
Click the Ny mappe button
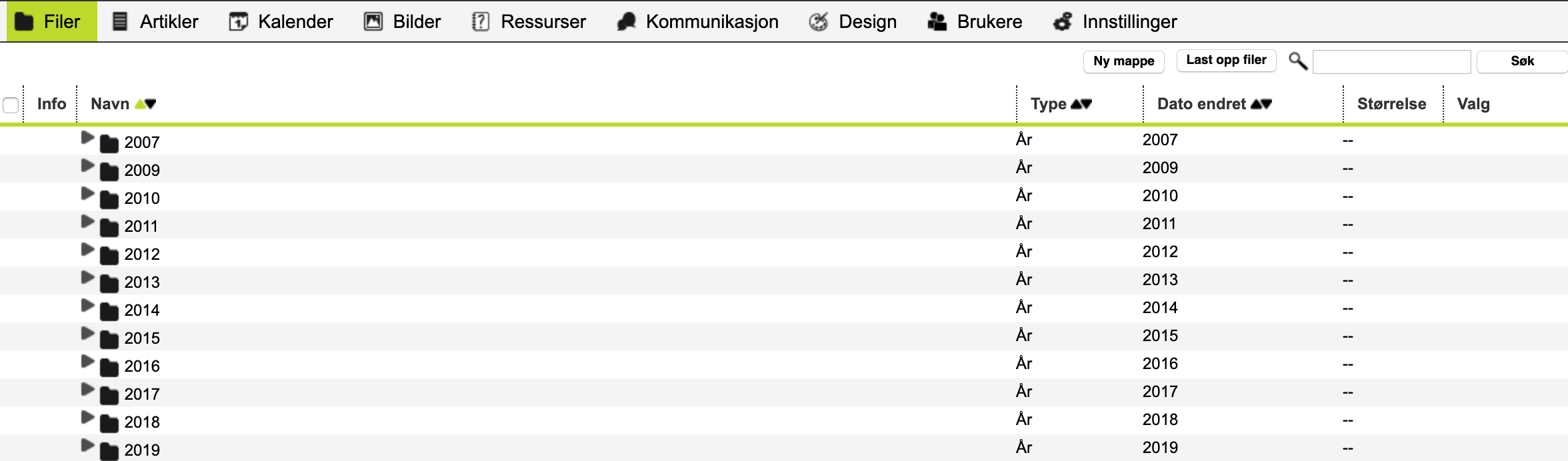click(1124, 61)
